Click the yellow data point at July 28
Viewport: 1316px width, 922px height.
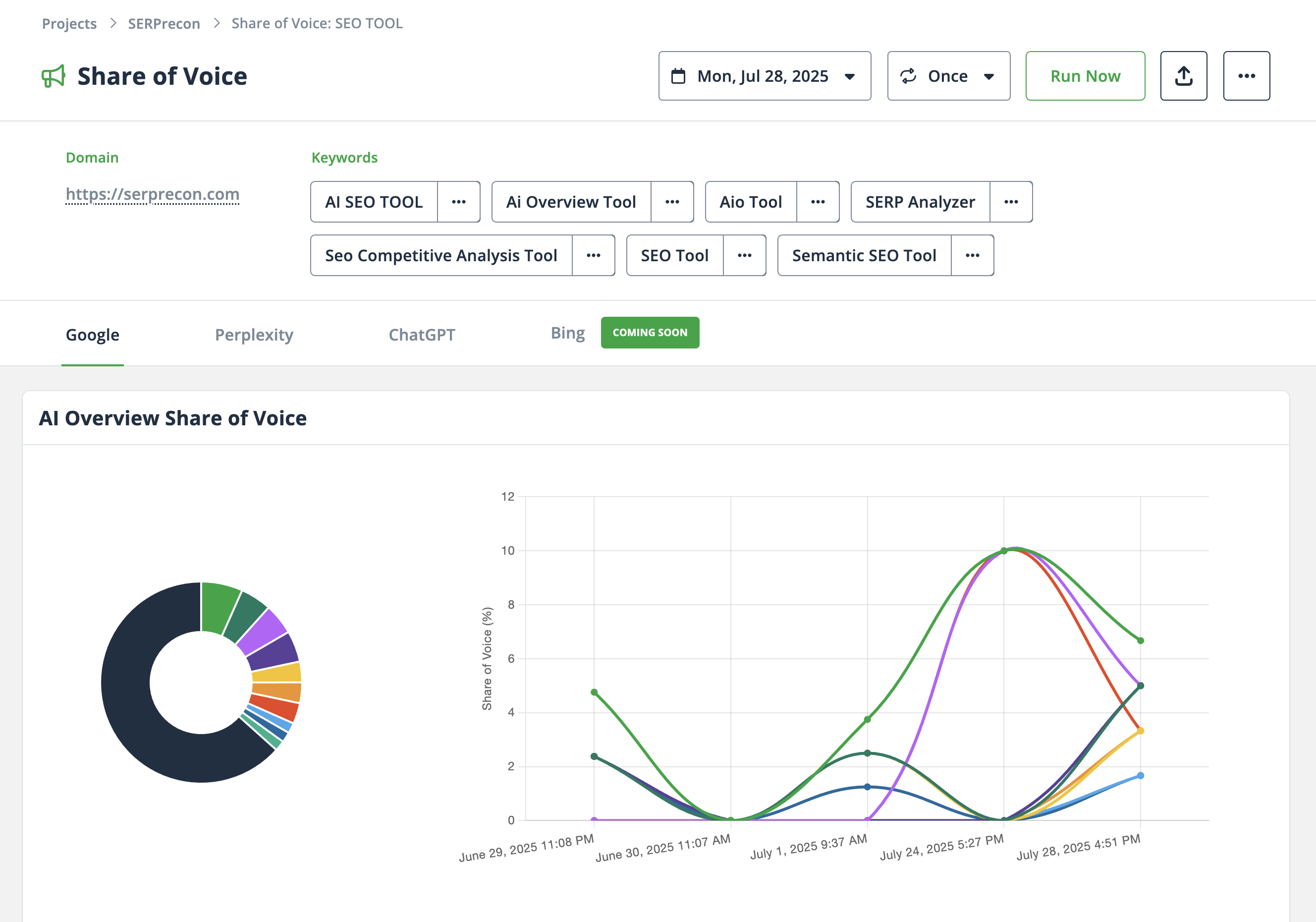click(1140, 731)
